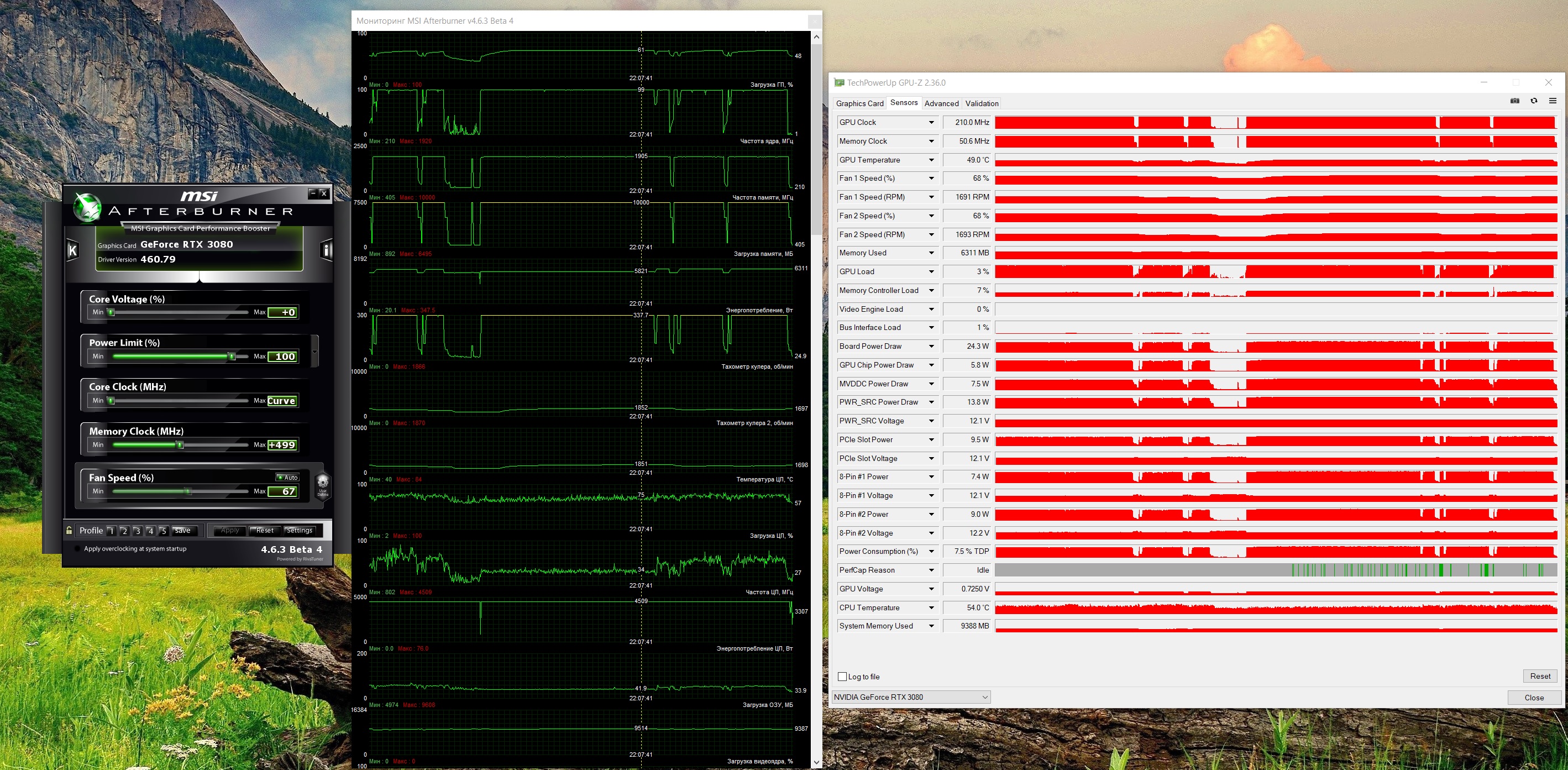Click the GPU-Z screenshot camera icon
The image size is (1568, 770).
pos(1514,101)
